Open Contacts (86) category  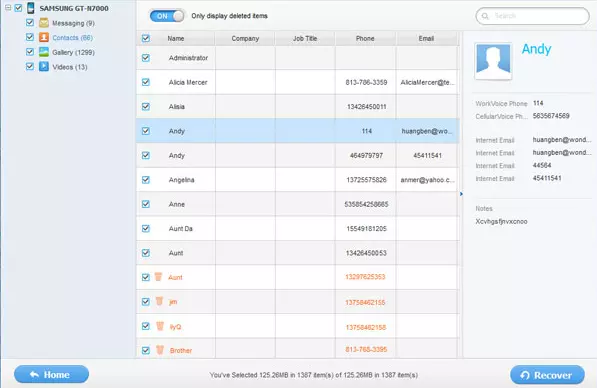pos(72,38)
